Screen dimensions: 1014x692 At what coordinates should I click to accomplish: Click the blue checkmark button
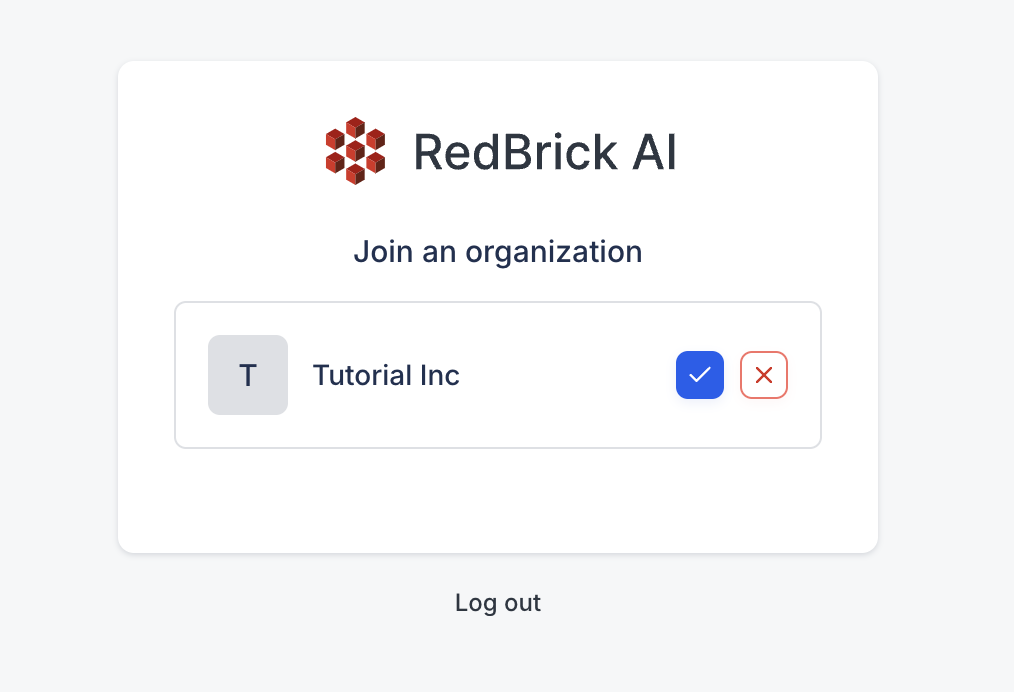click(700, 375)
